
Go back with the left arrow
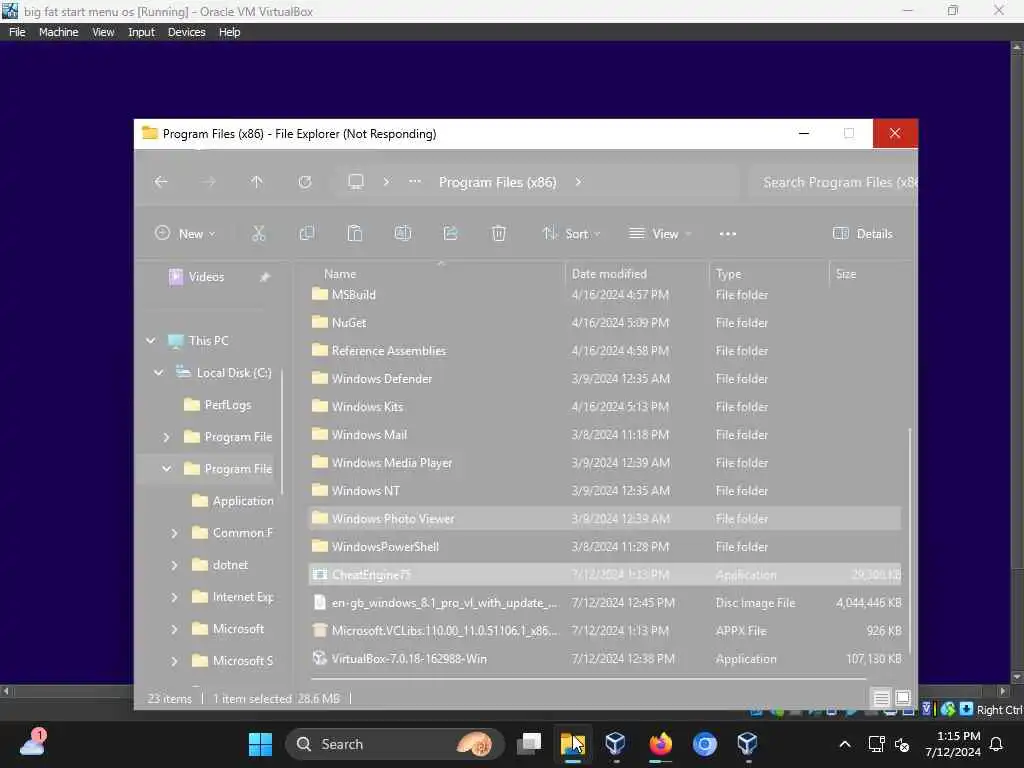[161, 182]
